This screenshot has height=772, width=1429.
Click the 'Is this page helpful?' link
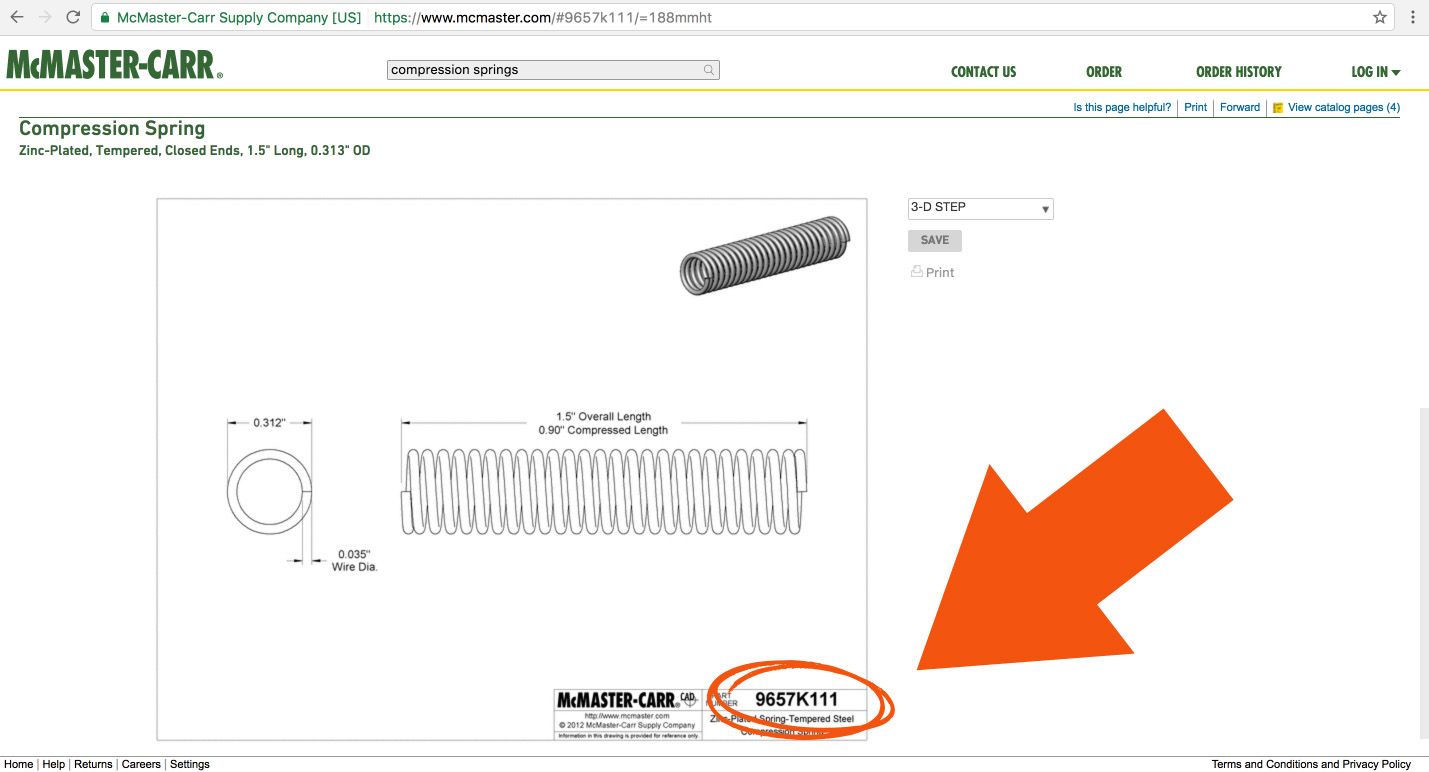1122,107
